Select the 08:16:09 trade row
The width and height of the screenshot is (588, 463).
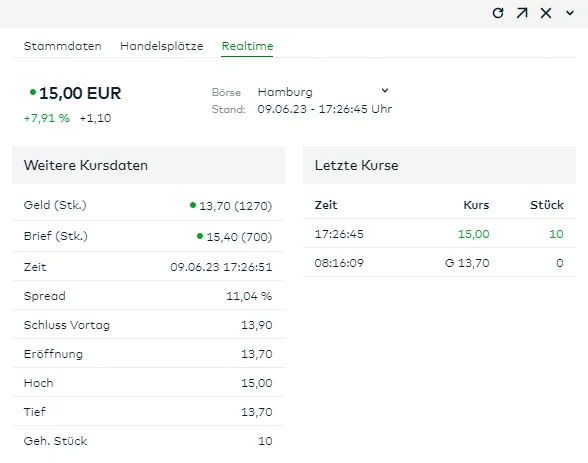439,263
